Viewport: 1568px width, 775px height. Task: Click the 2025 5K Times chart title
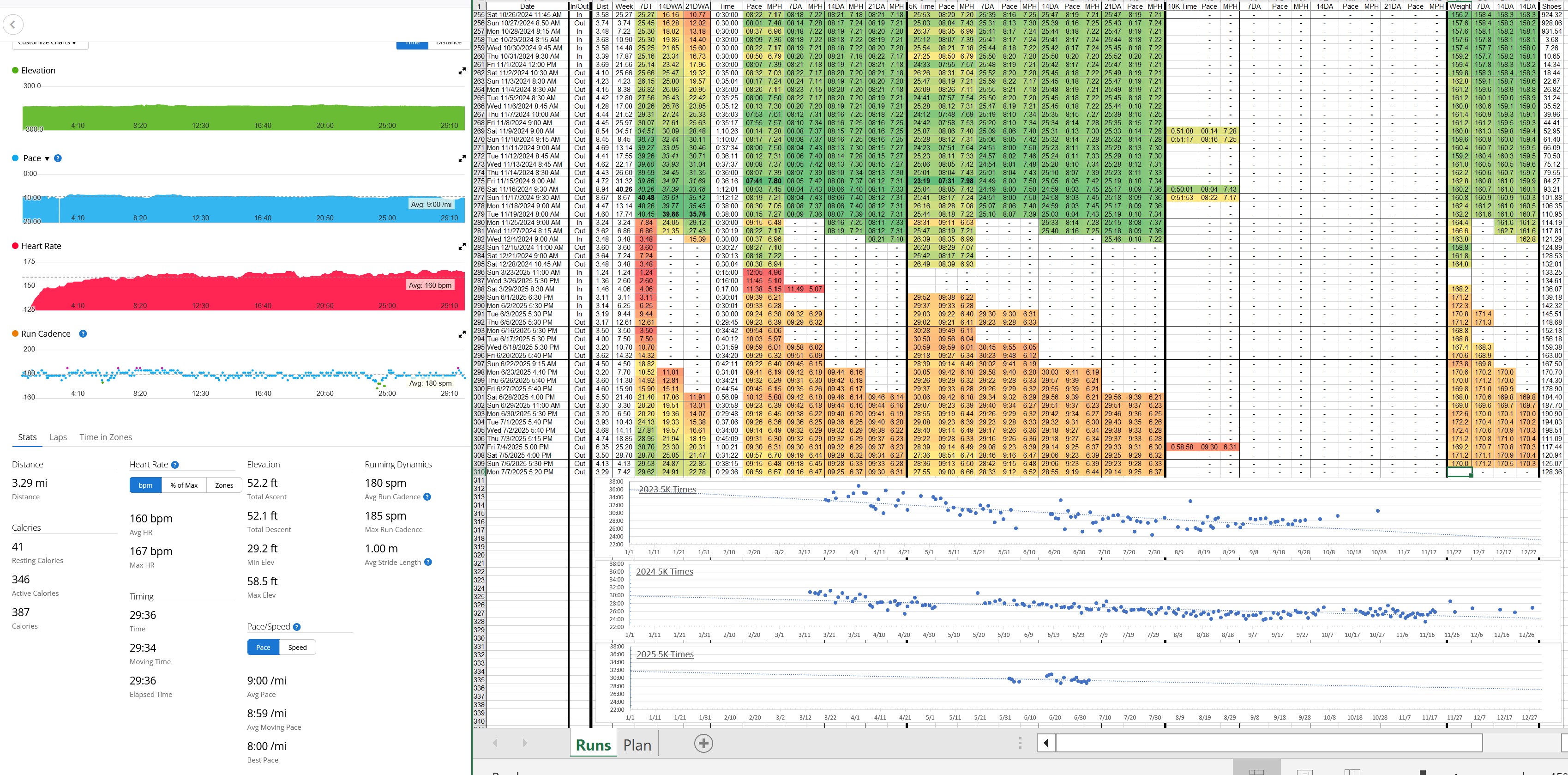tap(665, 654)
